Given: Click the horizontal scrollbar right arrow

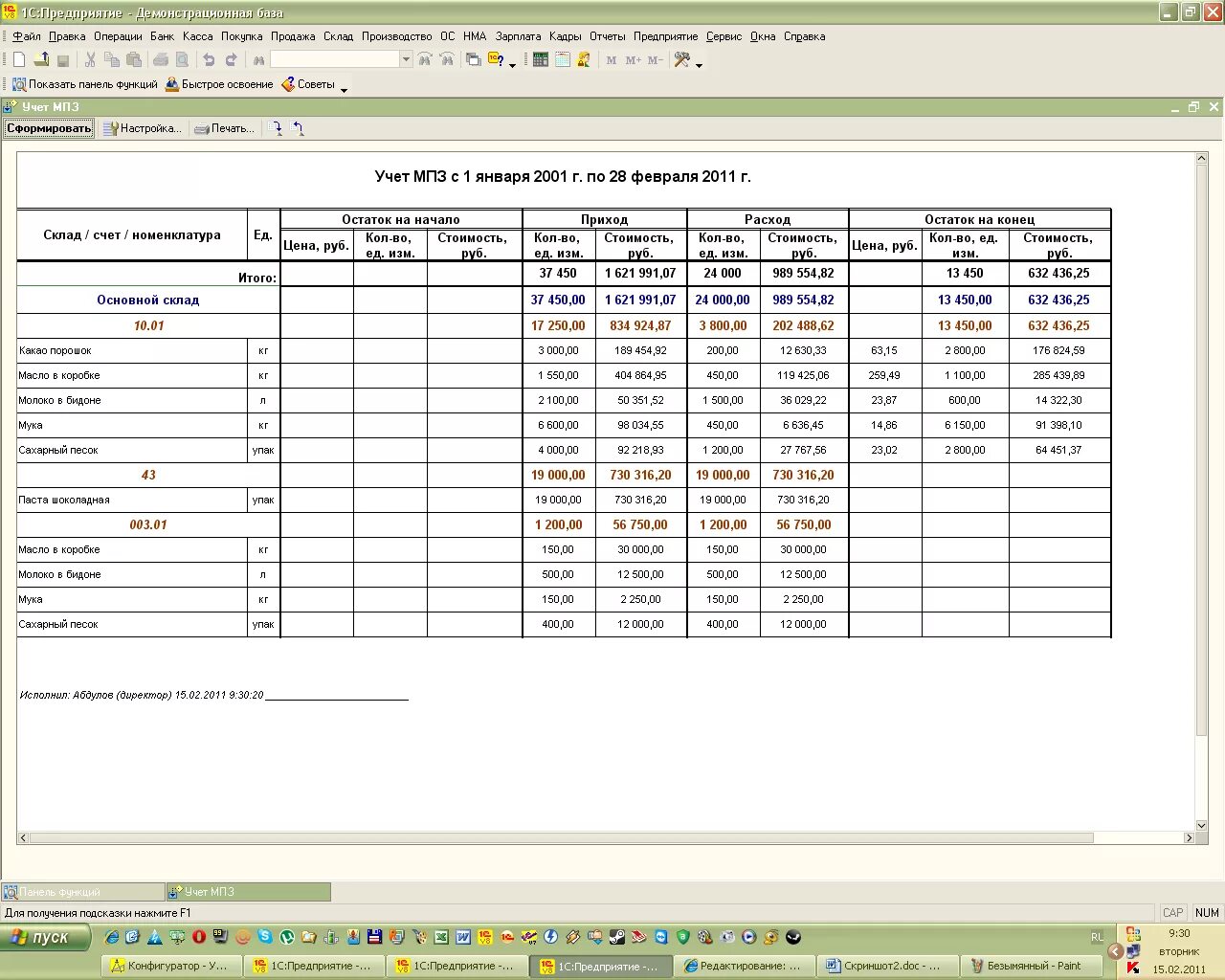Looking at the screenshot, I should pos(1189,837).
